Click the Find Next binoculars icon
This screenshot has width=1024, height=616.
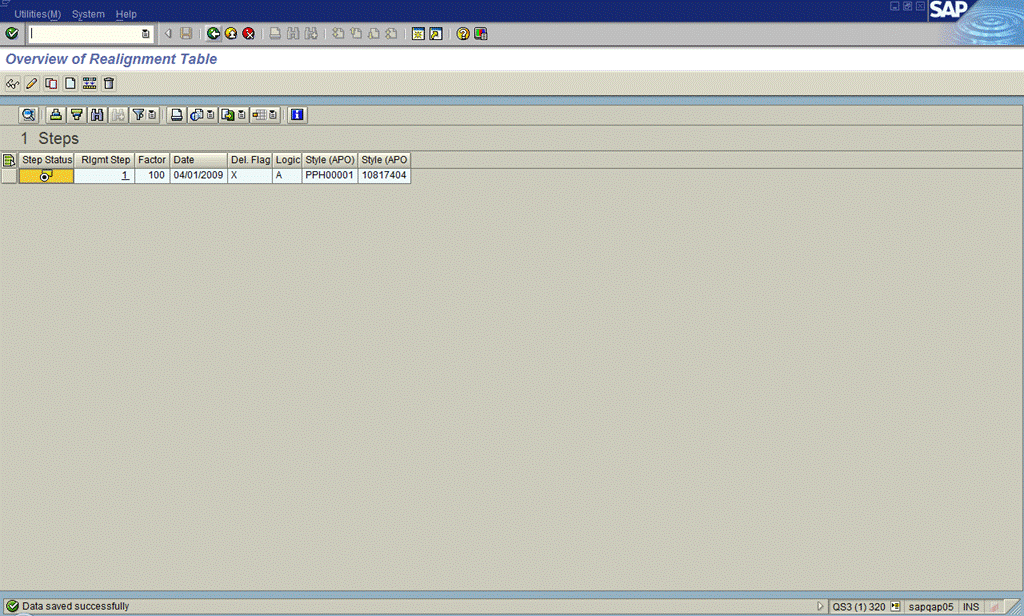tap(311, 33)
